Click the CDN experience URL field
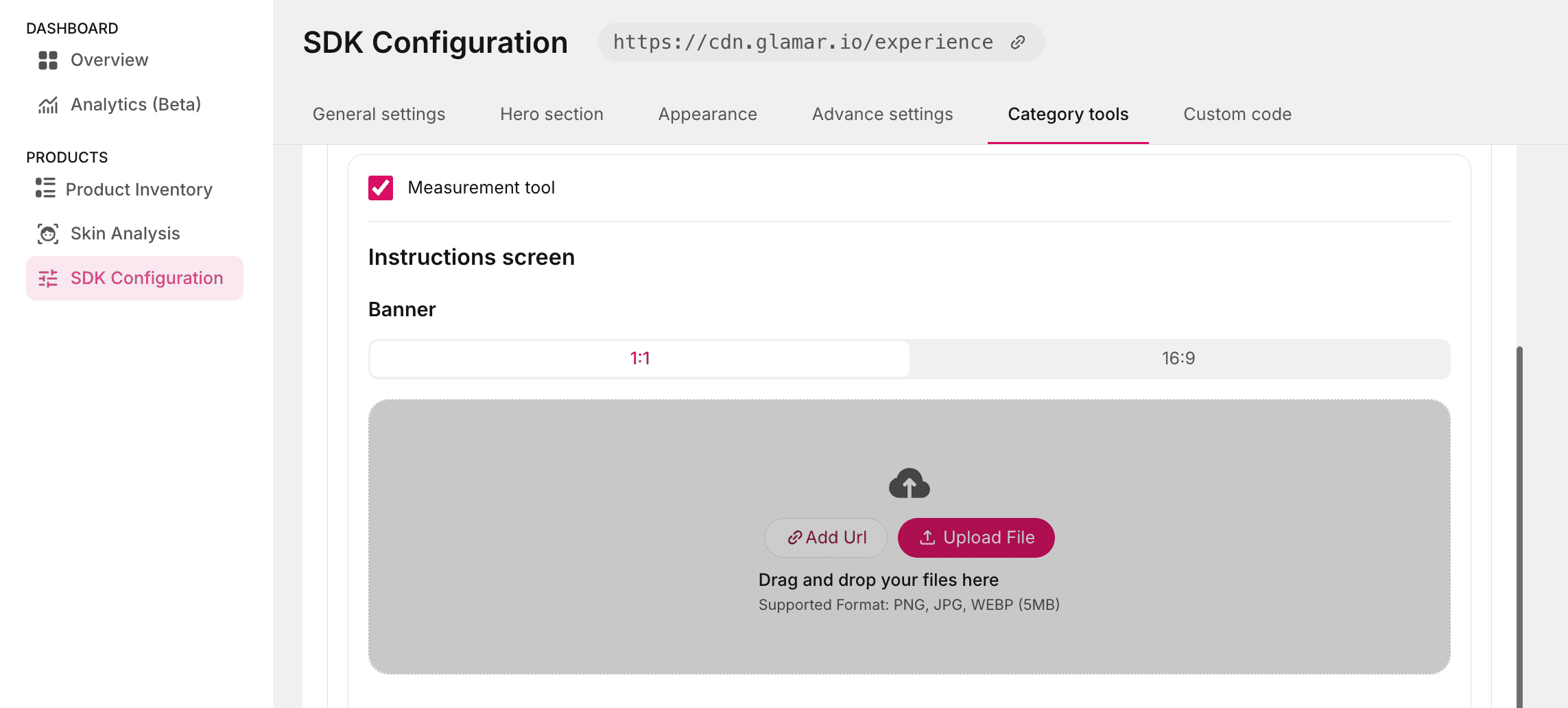This screenshot has width=1568, height=708. click(x=803, y=43)
